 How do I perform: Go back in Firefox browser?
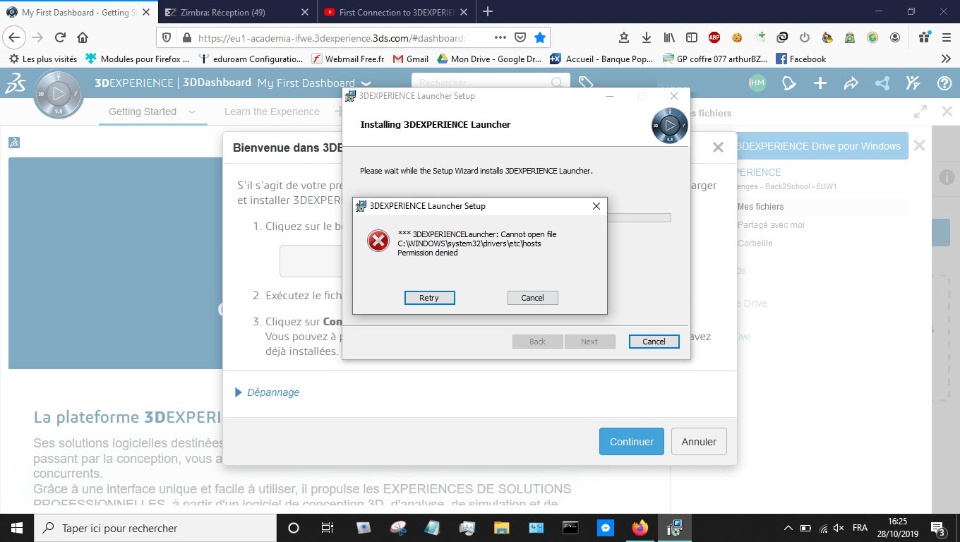[x=14, y=37]
